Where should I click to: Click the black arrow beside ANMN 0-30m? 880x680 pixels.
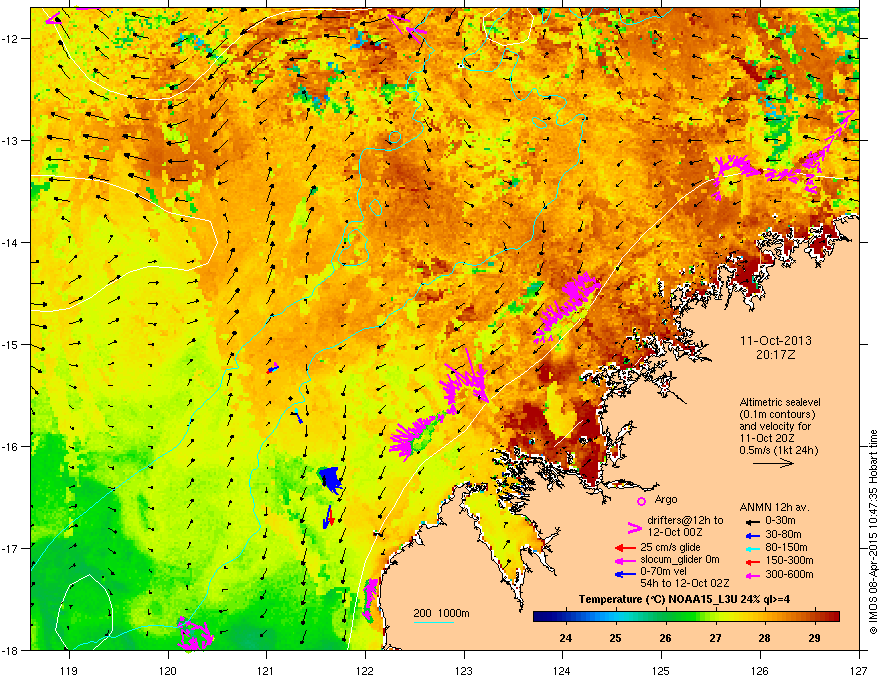pos(753,521)
